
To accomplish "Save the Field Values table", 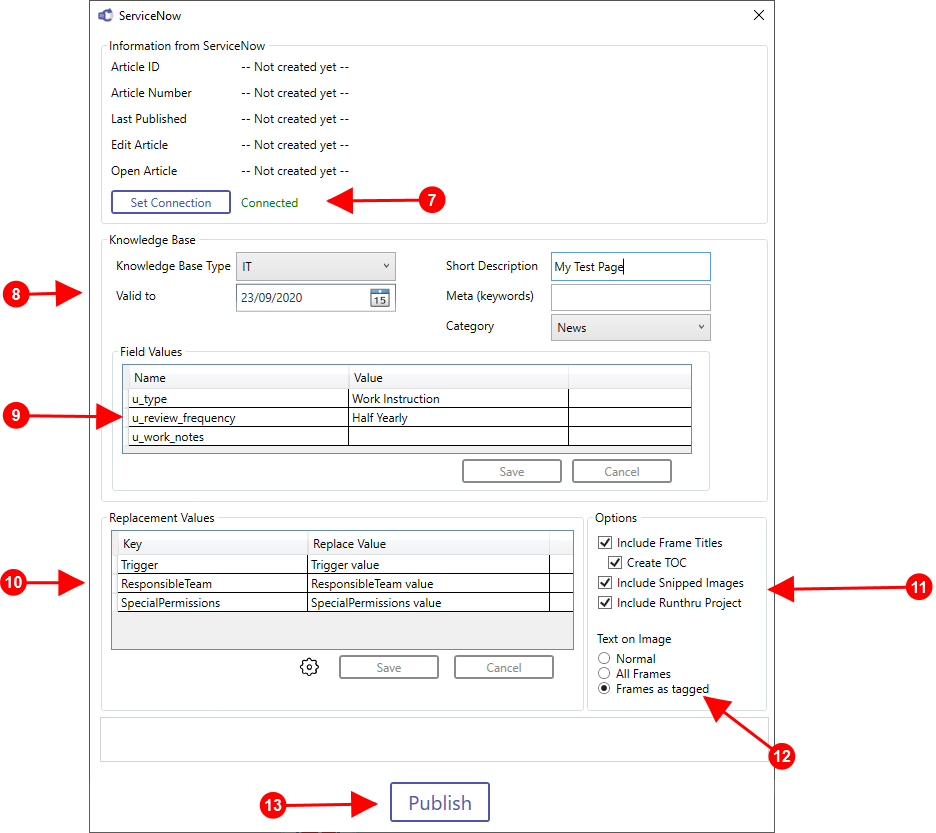I will (x=512, y=471).
